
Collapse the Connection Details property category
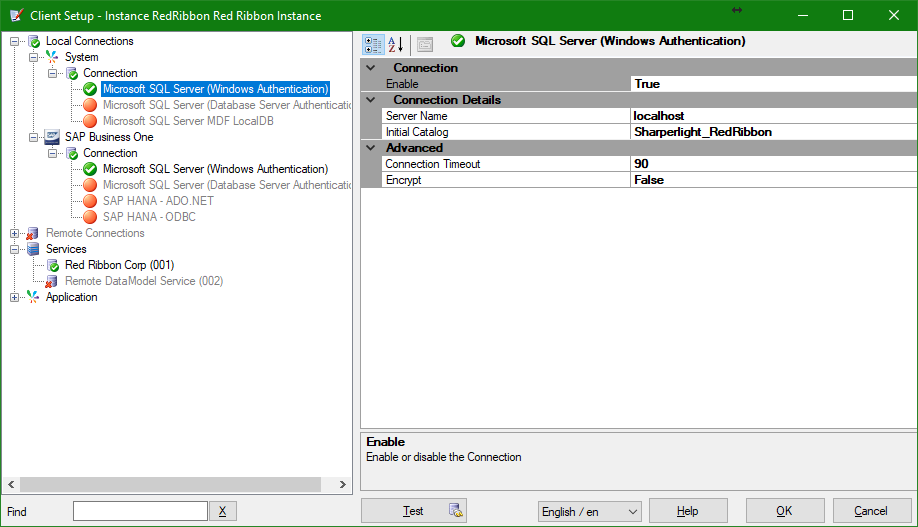click(371, 100)
